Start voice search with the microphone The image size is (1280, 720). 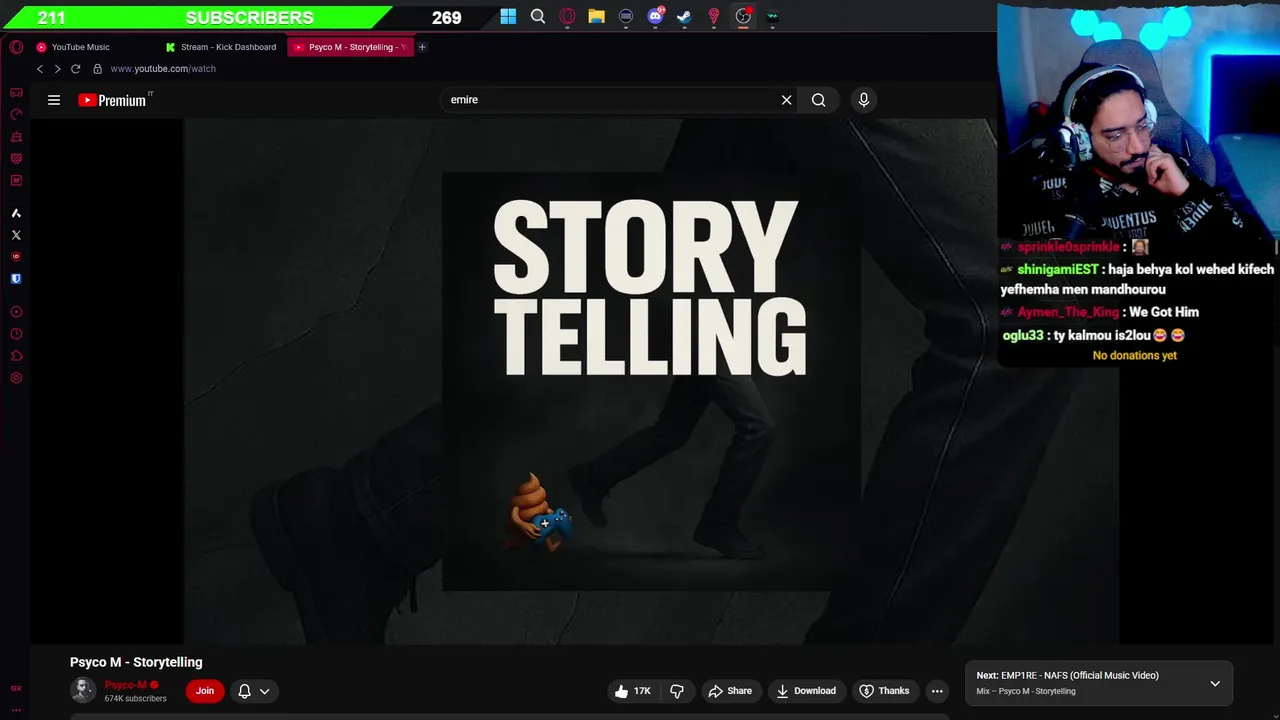pos(864,100)
